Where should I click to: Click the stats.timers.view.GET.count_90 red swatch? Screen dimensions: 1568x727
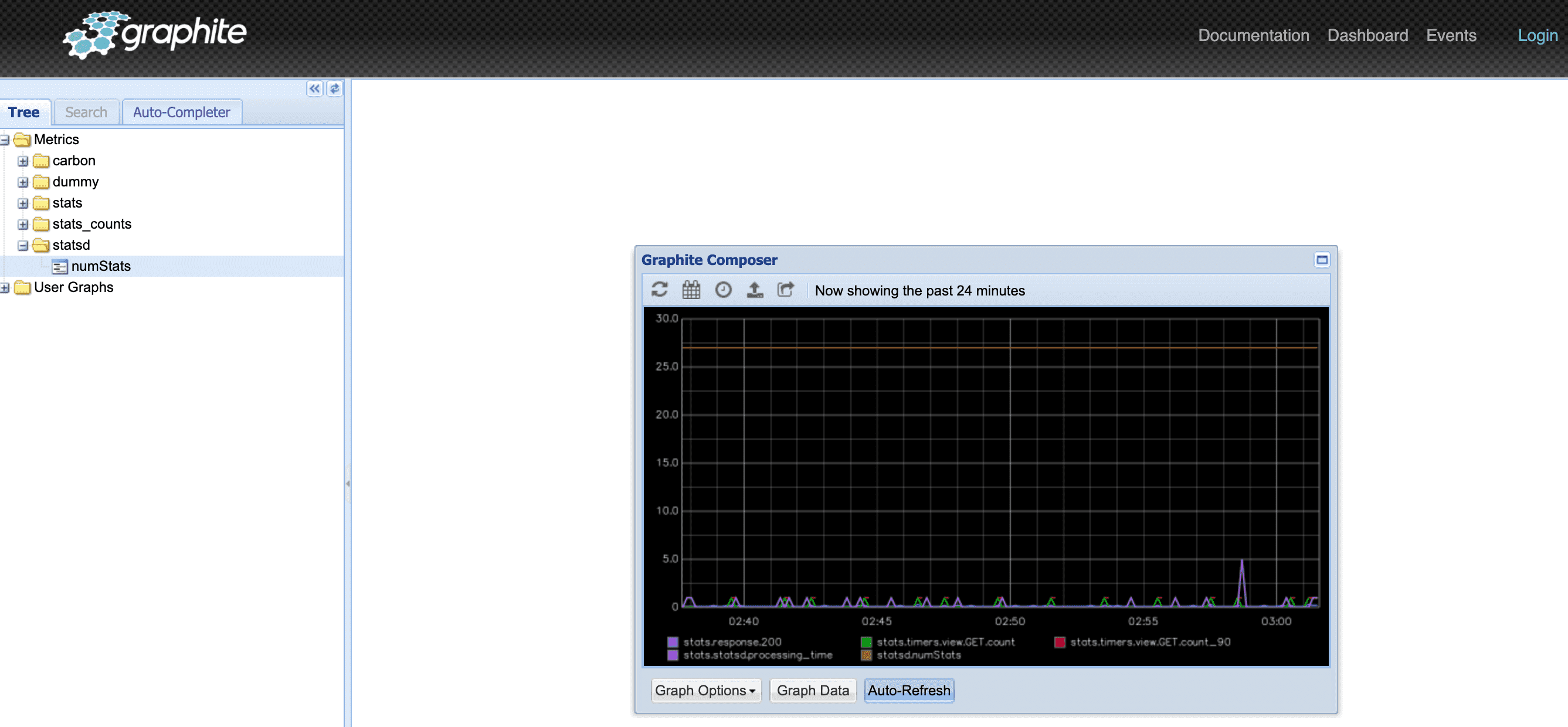pos(1060,642)
